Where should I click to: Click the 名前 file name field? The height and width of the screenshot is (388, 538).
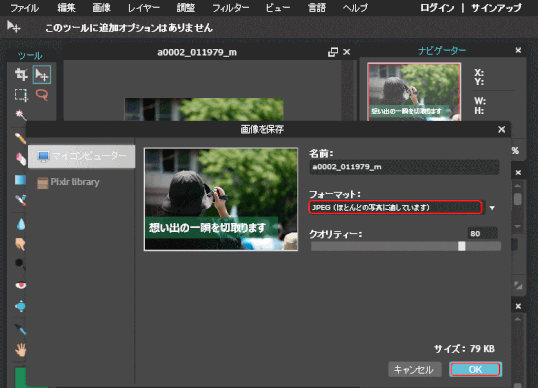tap(404, 167)
